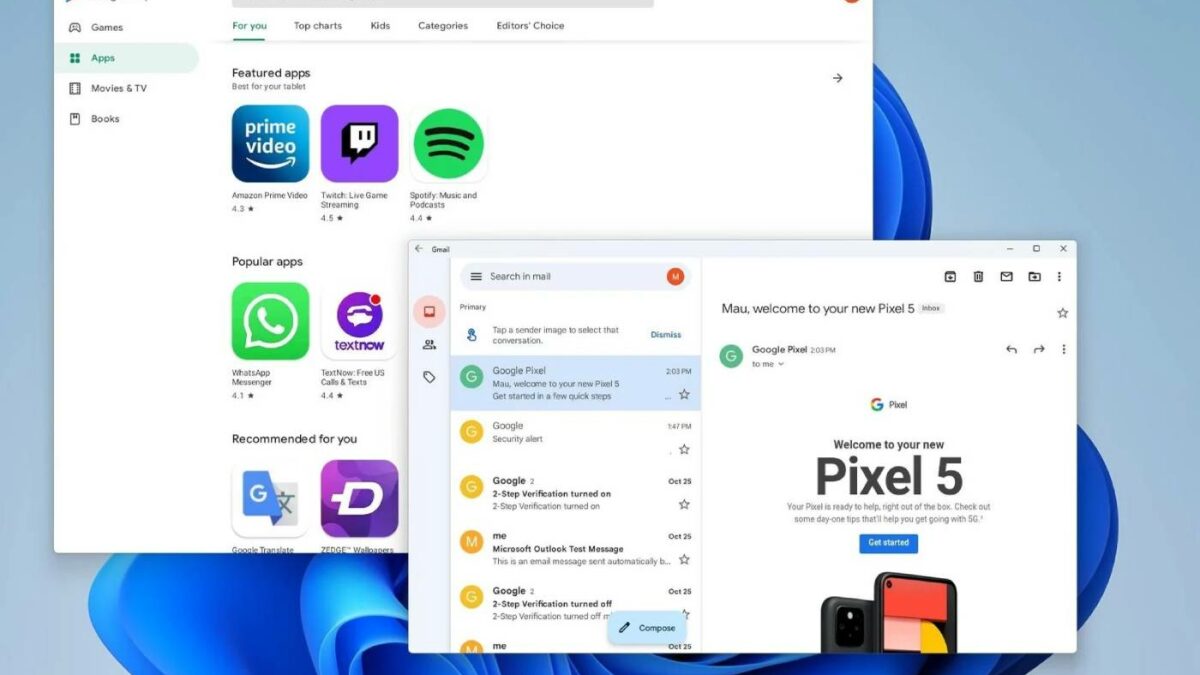Reply to the Google Pixel message
1200x675 pixels.
(x=1011, y=349)
